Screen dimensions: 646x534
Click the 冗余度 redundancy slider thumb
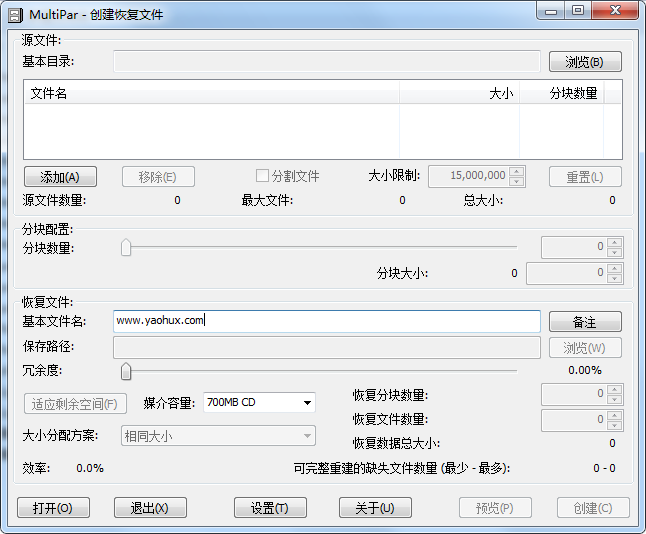126,372
